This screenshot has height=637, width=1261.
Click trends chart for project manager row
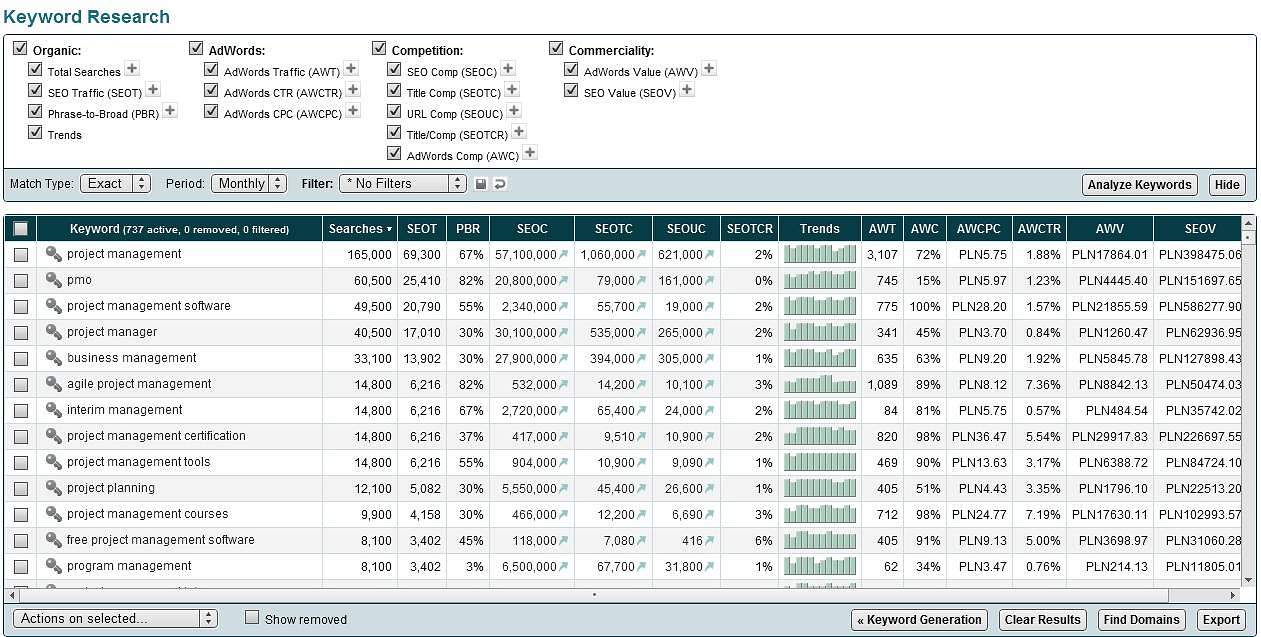click(820, 332)
